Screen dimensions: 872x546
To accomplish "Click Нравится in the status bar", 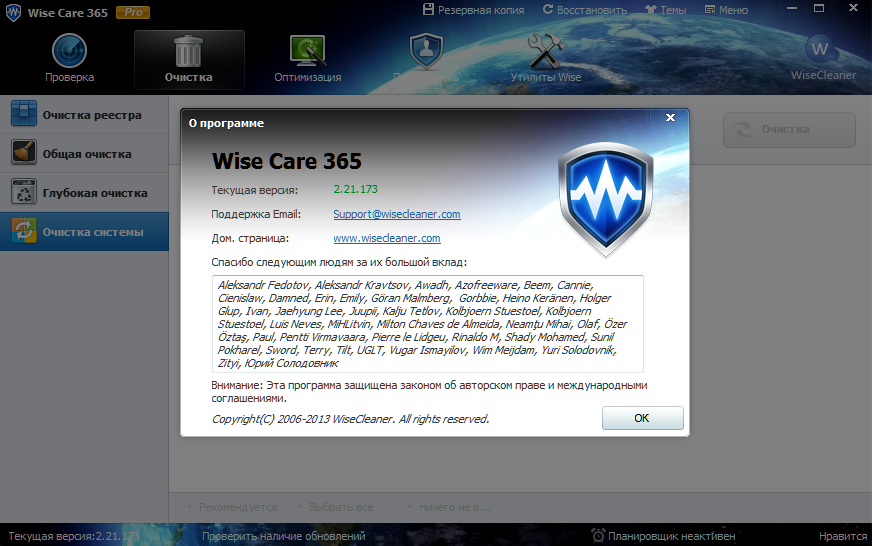I will pyautogui.click(x=843, y=536).
